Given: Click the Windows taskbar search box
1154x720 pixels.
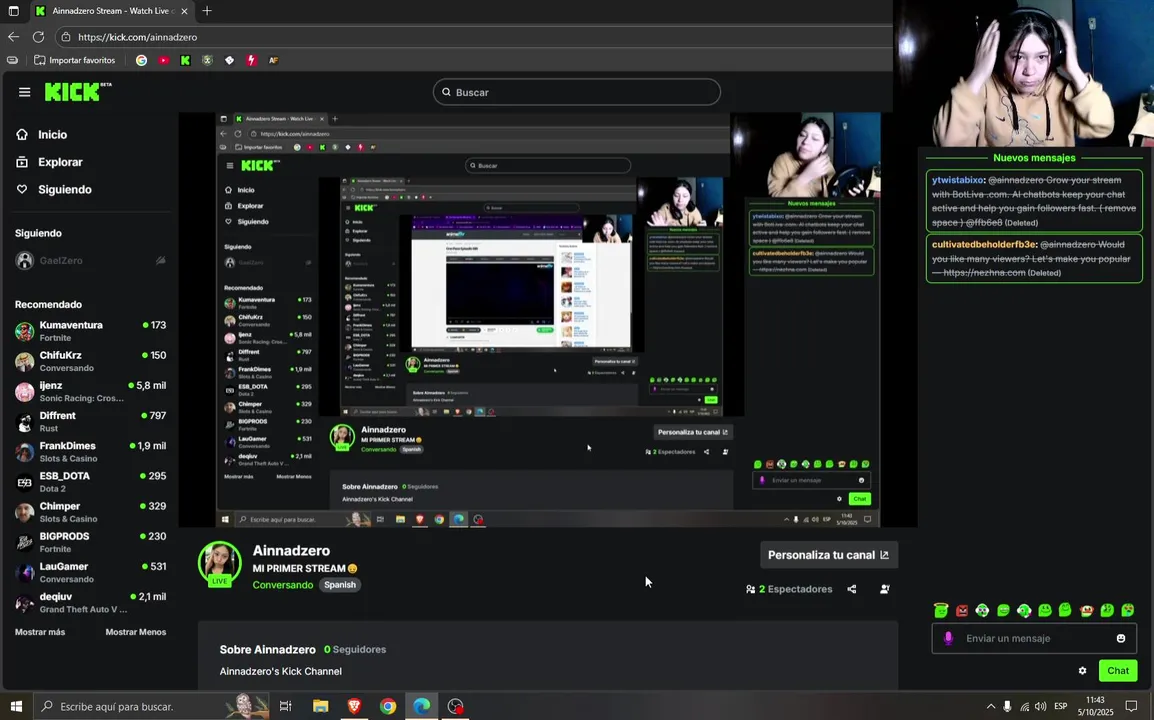Looking at the screenshot, I should [x=151, y=706].
